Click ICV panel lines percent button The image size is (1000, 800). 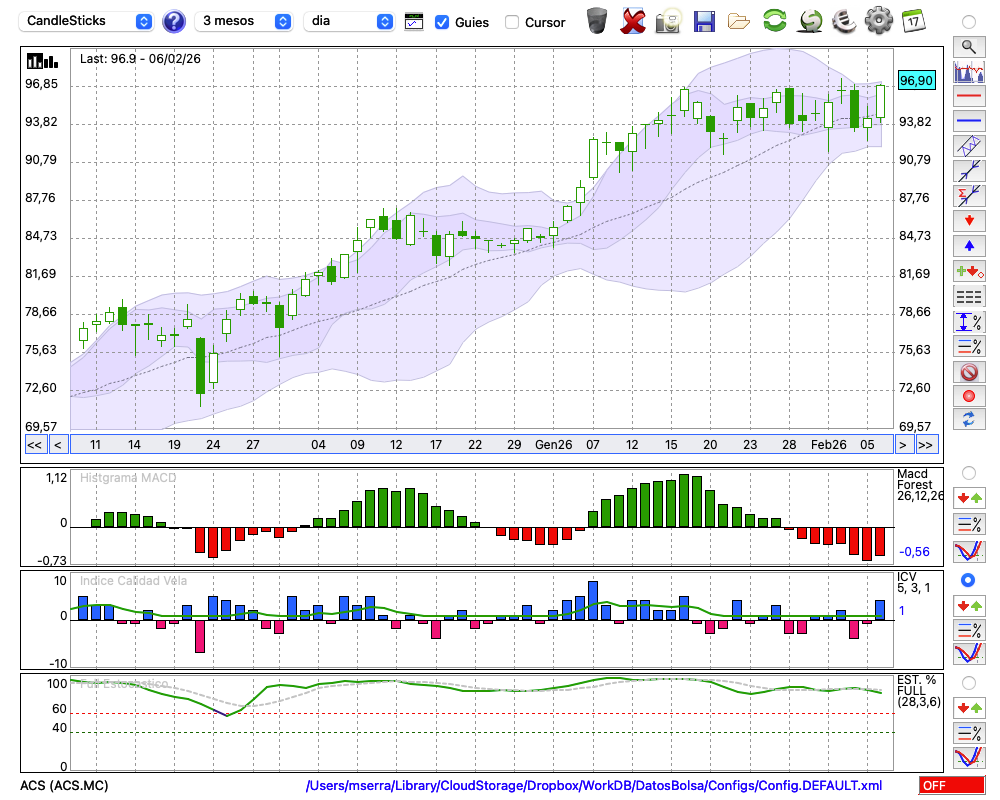click(x=969, y=630)
